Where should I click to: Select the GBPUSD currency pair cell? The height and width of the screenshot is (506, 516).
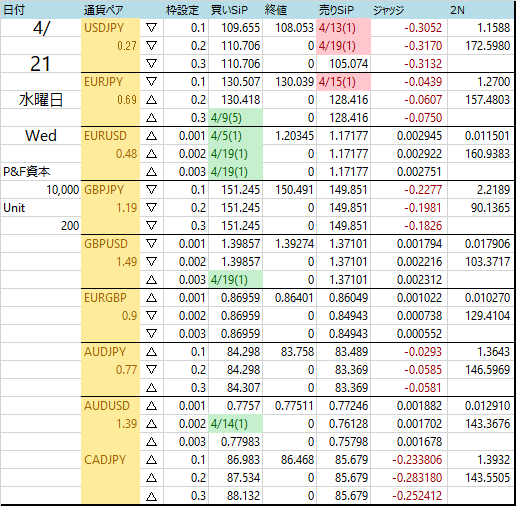pos(111,244)
